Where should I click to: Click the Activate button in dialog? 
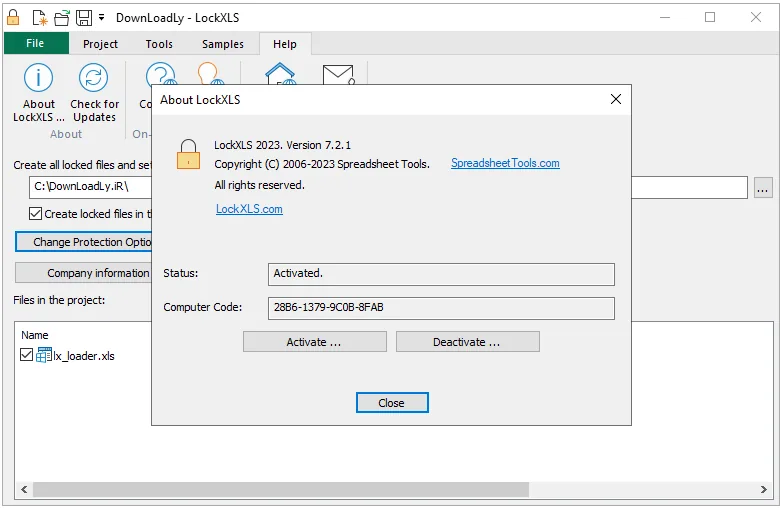[x=315, y=342]
